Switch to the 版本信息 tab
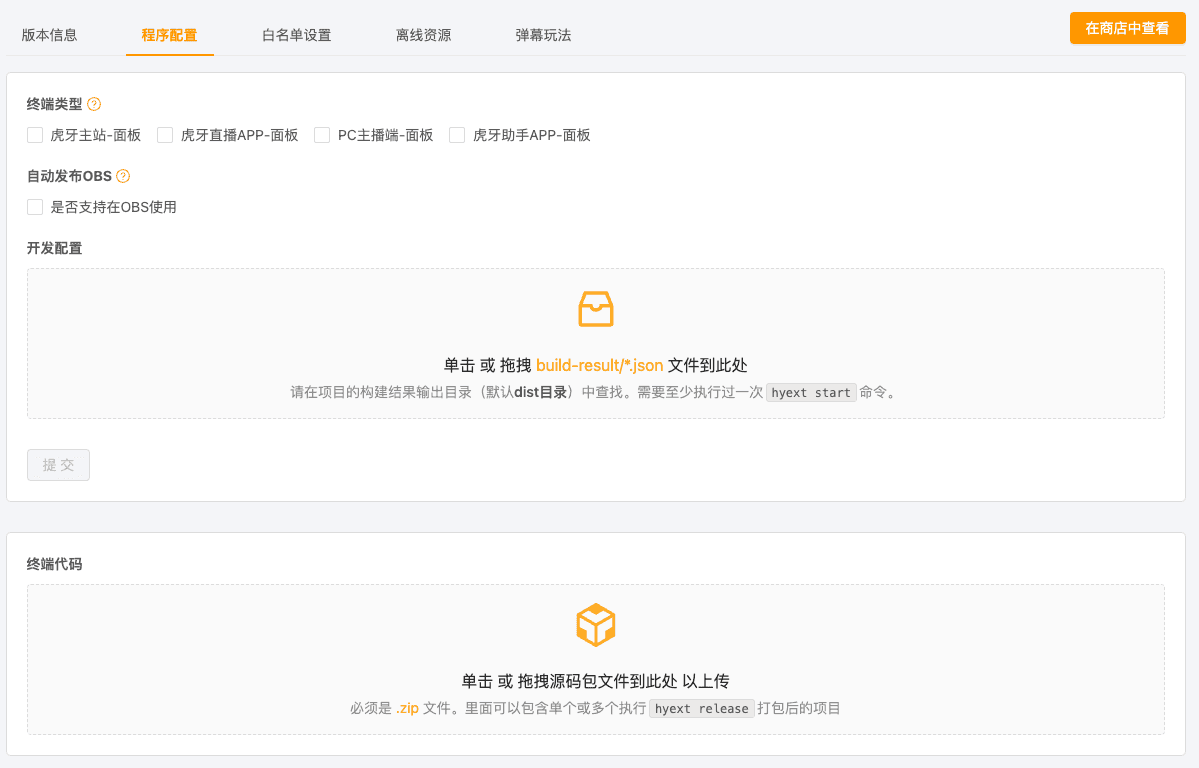 click(49, 35)
